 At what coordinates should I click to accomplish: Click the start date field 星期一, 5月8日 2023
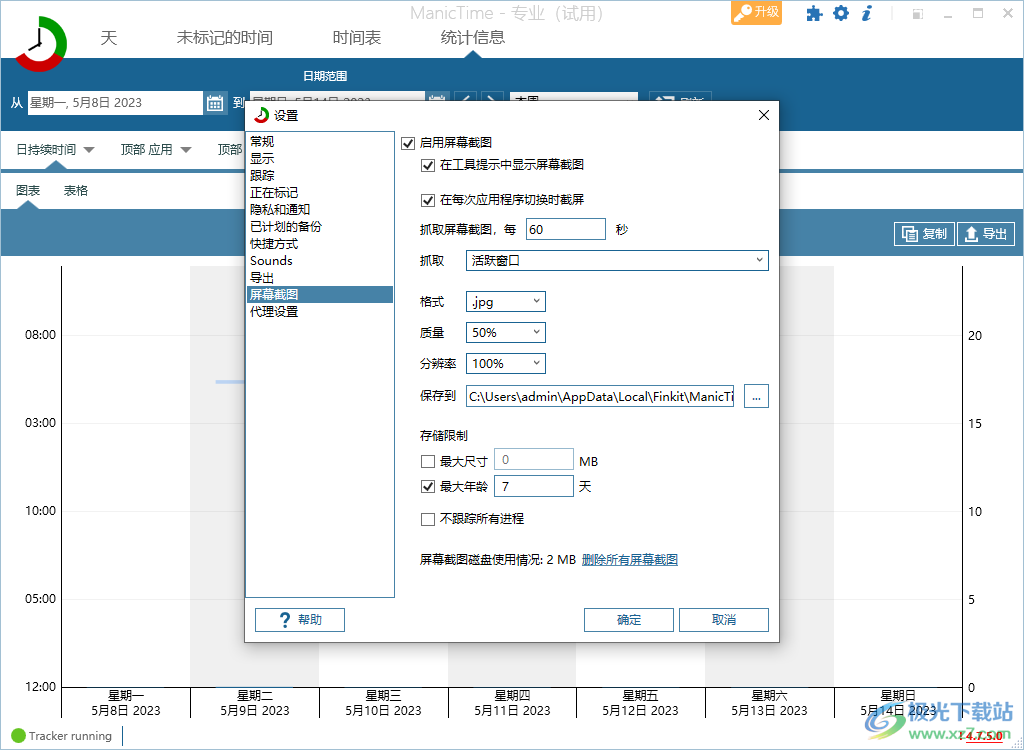(115, 103)
